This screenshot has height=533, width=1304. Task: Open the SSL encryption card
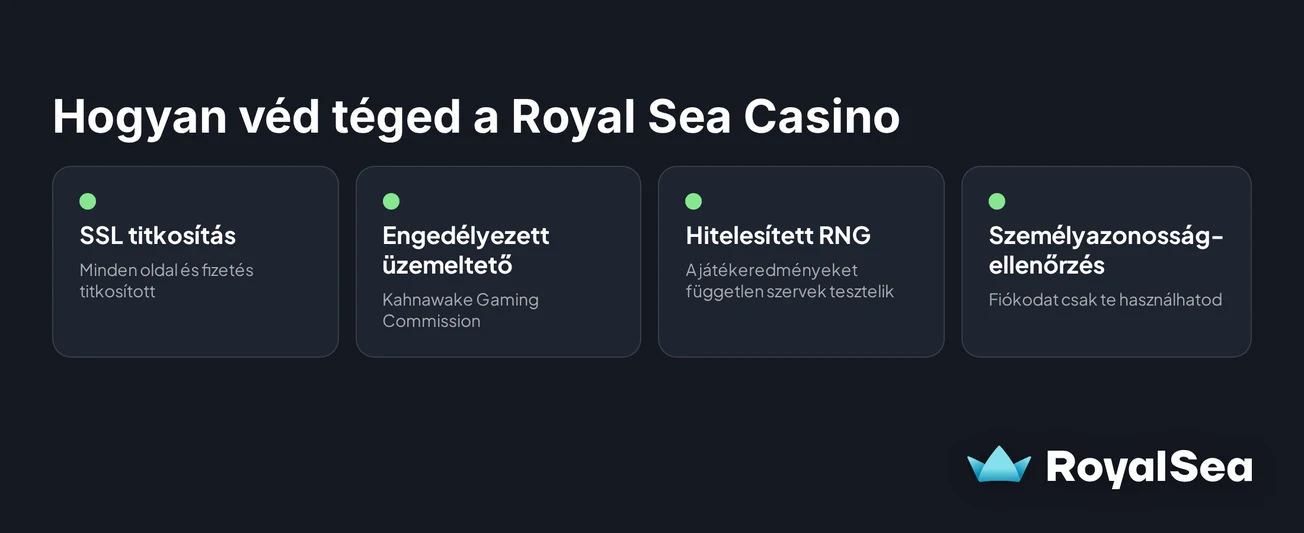(195, 262)
